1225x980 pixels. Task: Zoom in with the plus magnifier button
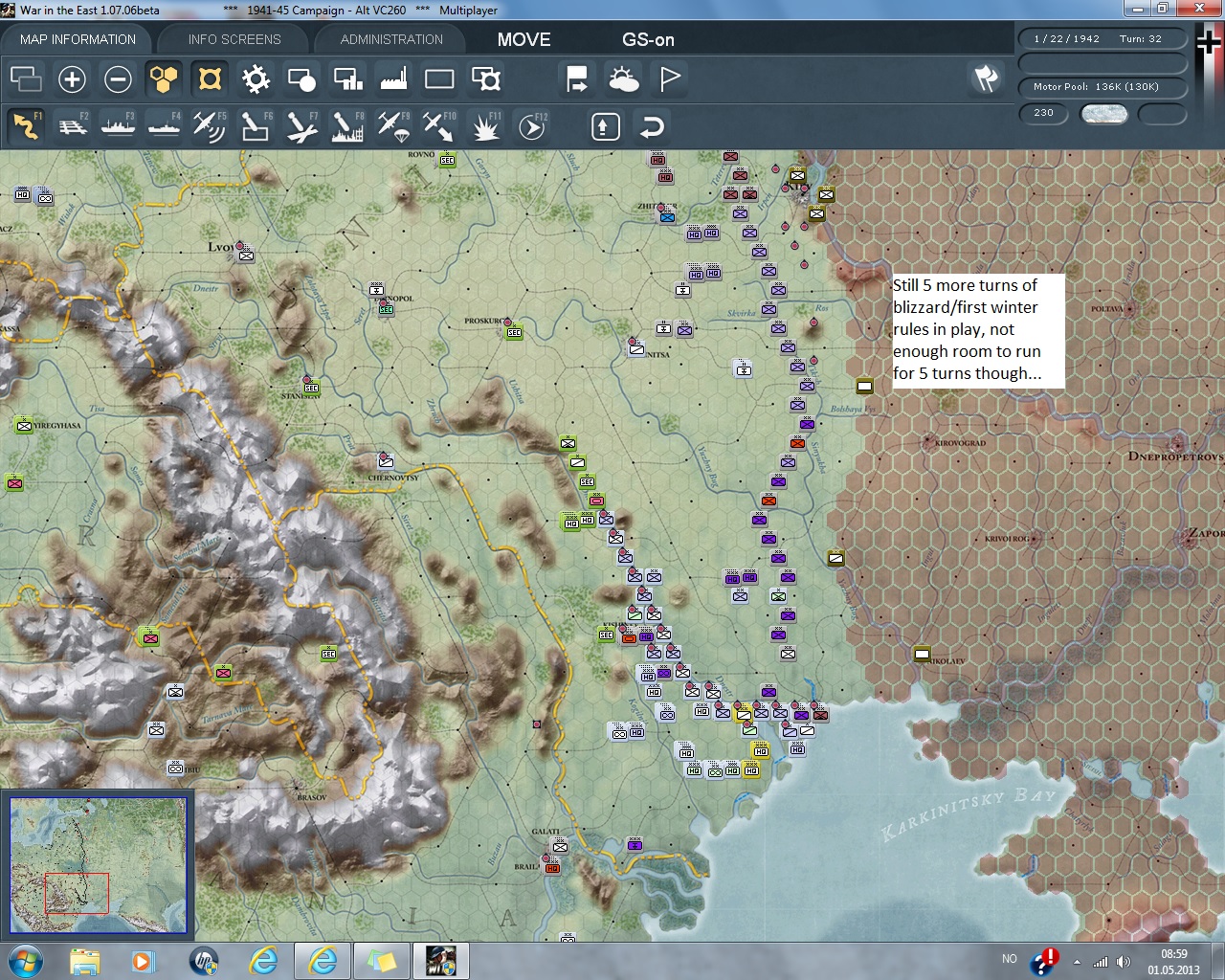coord(72,78)
